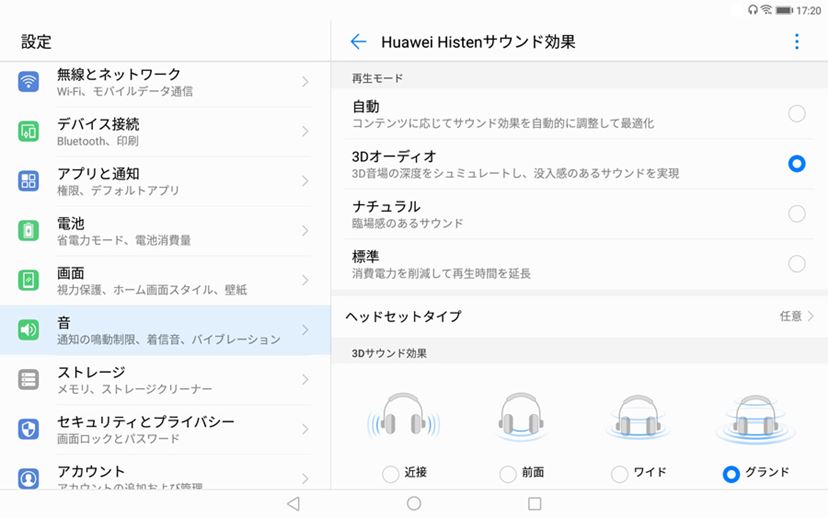This screenshot has height=518, width=828.
Task: Tap the アプリと通知 apps grid icon
Action: click(29, 181)
